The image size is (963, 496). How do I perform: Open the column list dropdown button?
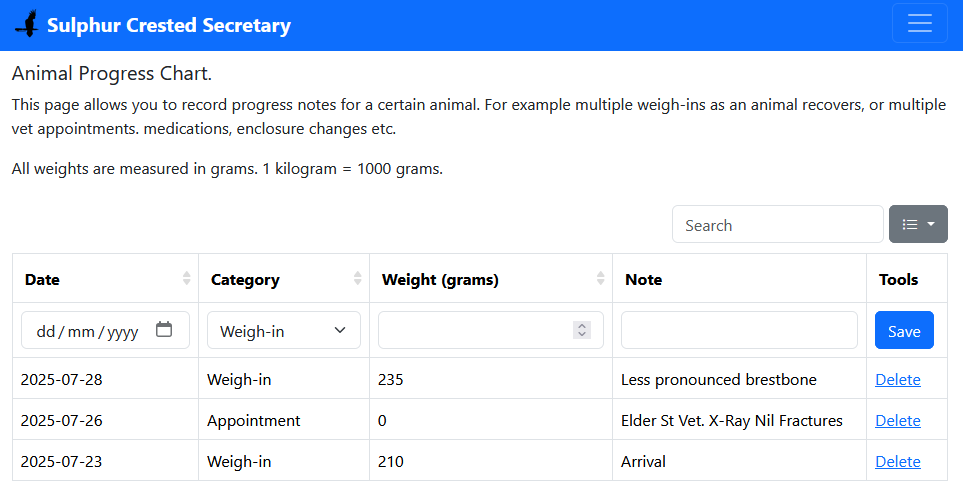918,224
